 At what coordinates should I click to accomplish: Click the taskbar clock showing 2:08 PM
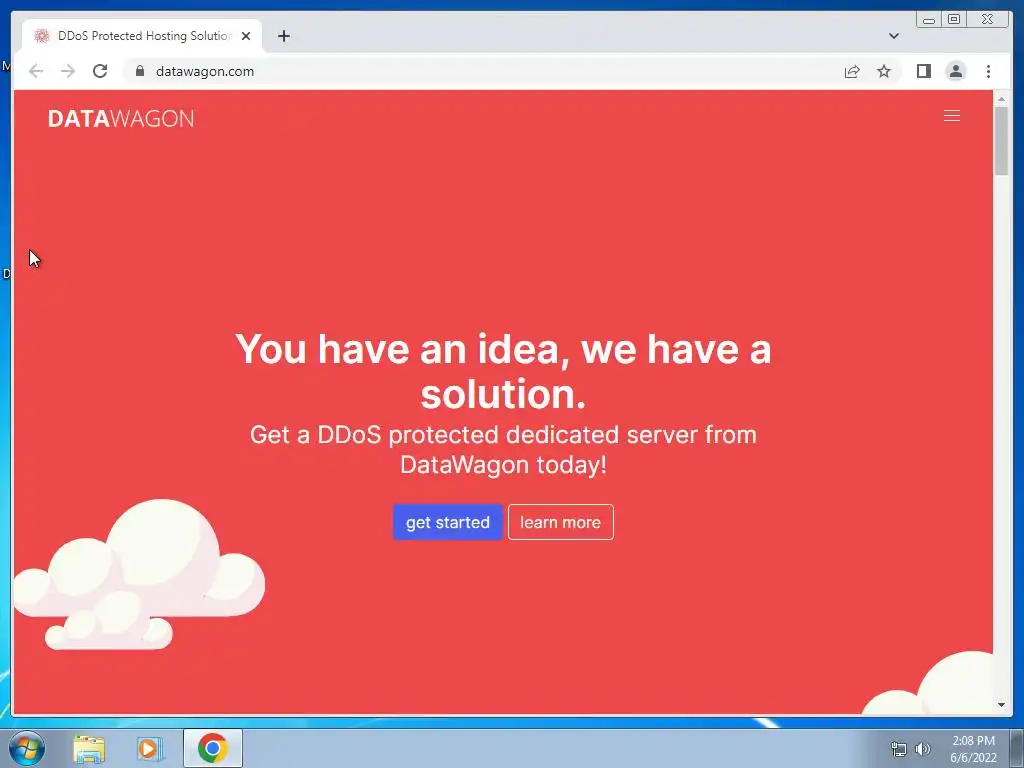pos(973,749)
